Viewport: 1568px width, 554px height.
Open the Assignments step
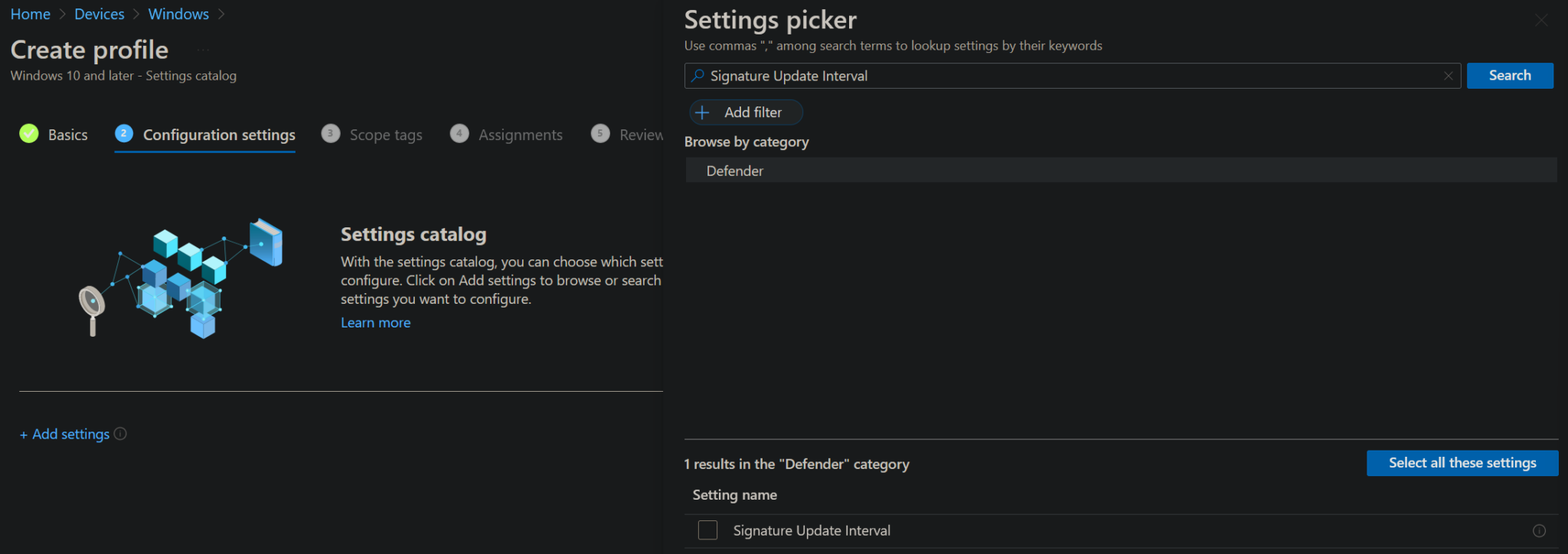[521, 135]
